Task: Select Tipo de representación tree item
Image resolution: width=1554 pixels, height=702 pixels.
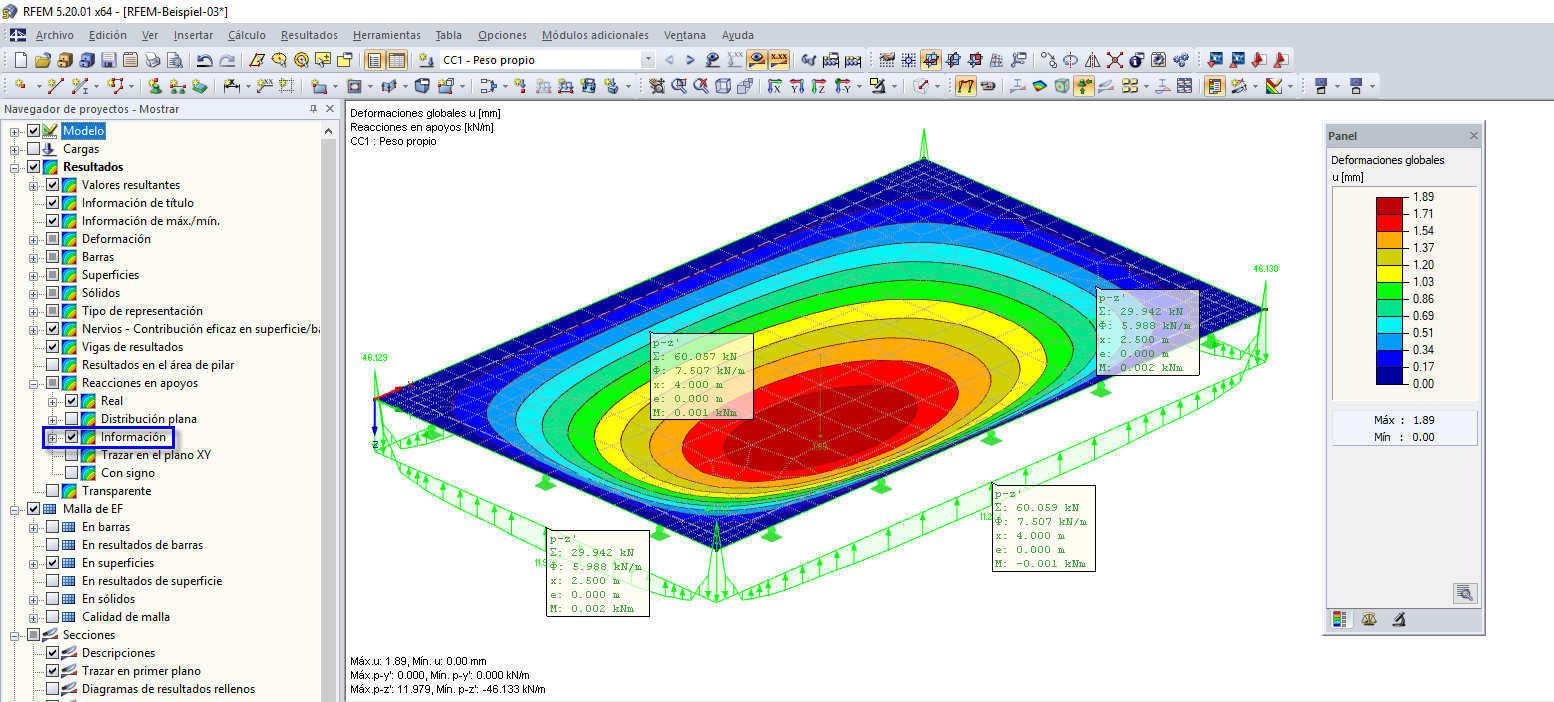Action: pyautogui.click(x=142, y=311)
